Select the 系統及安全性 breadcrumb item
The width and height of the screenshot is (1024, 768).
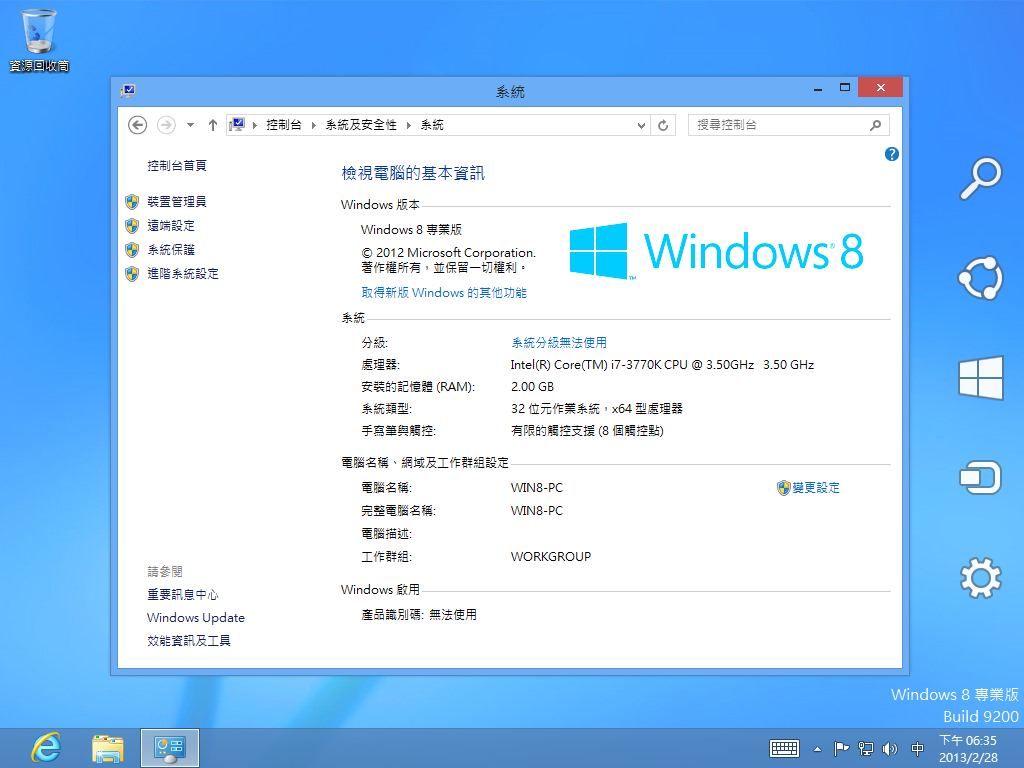(x=361, y=125)
